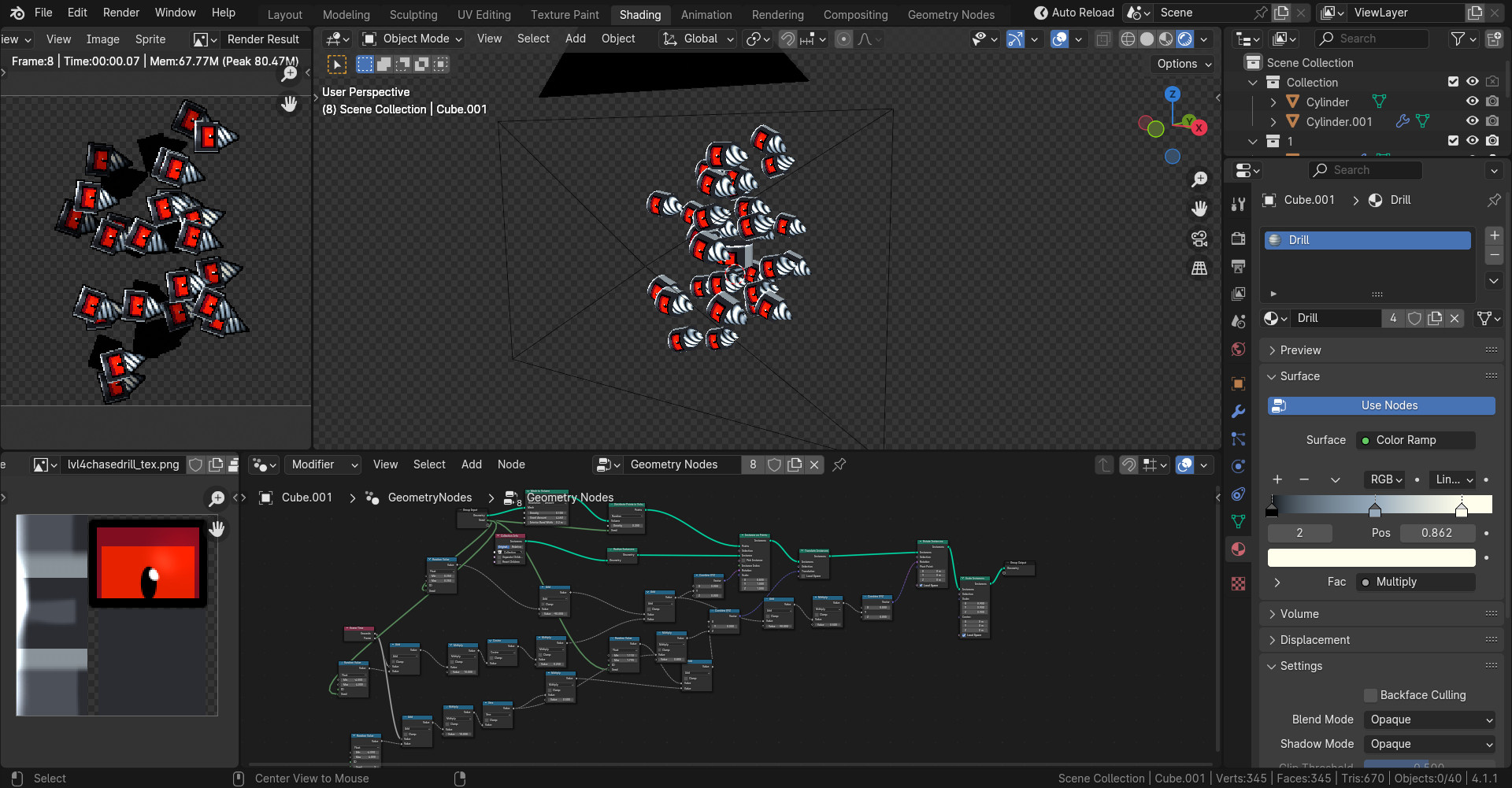Open color ramp RGB mode dropdown
Screen dimensions: 1512x788
click(x=1386, y=479)
